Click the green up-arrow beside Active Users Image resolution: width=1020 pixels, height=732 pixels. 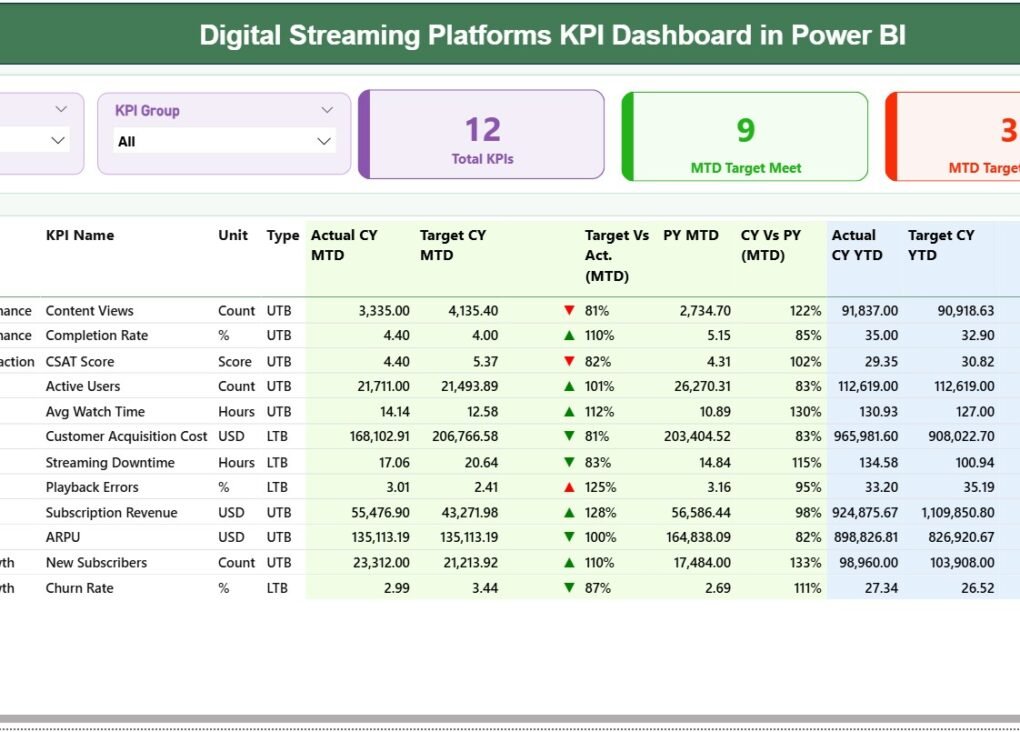(570, 386)
